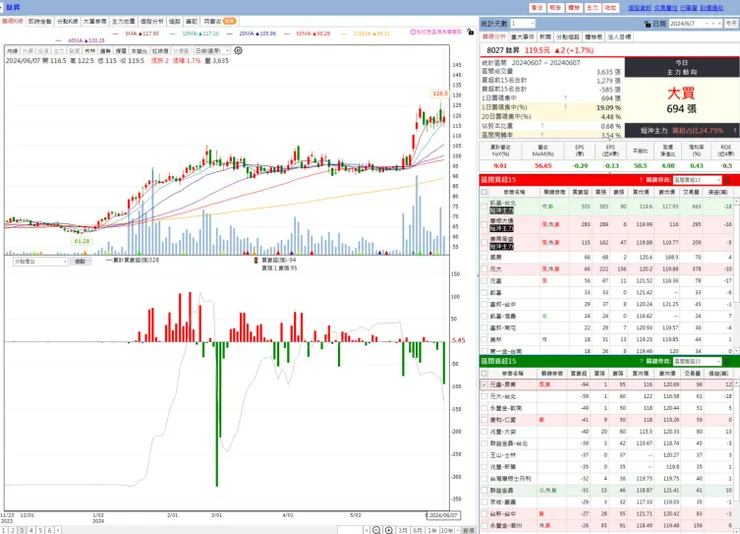
Task: Set chart range to 1年
Action: (x=432, y=531)
